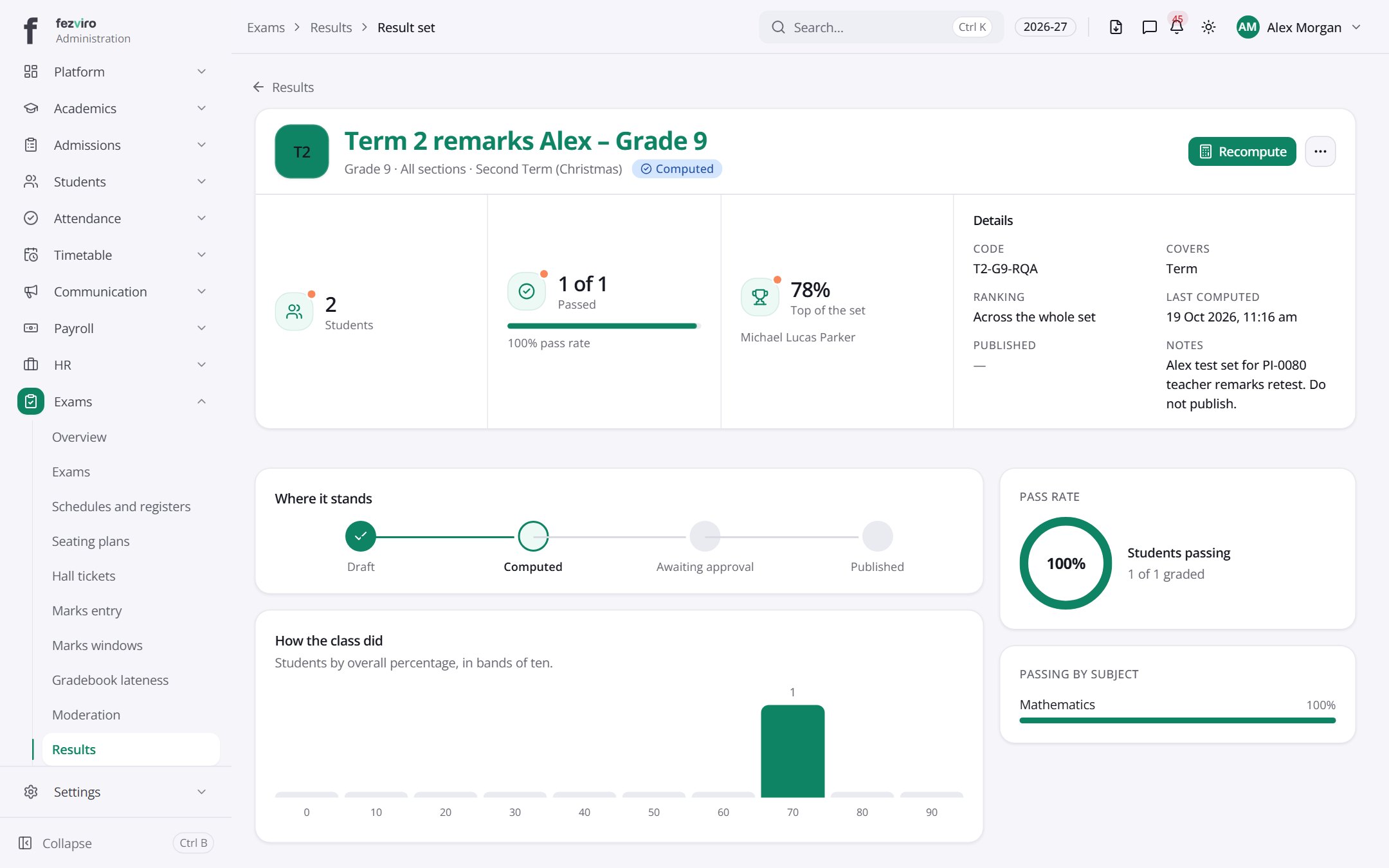Click the Recompute button
Image resolution: width=1389 pixels, height=868 pixels.
point(1242,152)
